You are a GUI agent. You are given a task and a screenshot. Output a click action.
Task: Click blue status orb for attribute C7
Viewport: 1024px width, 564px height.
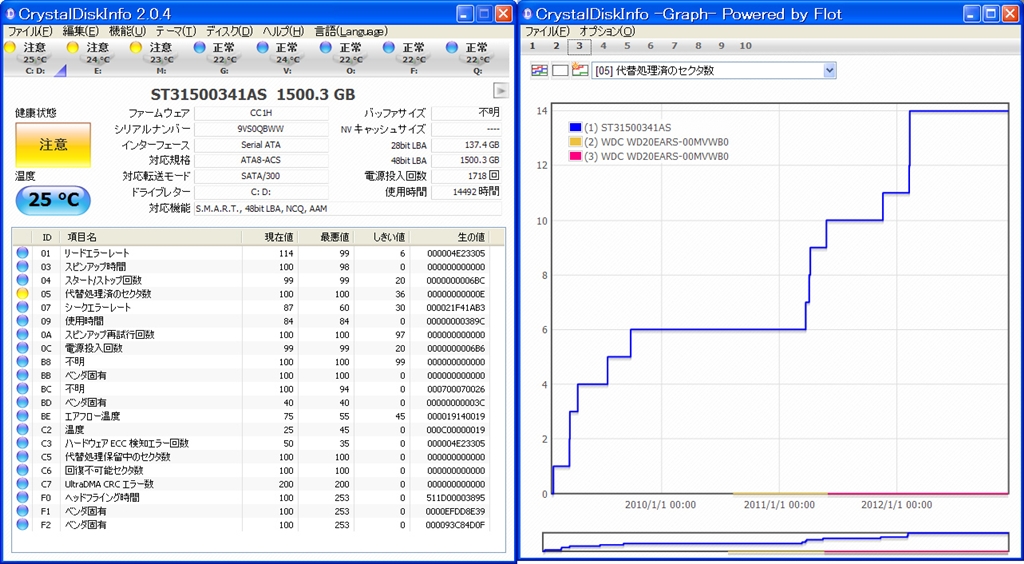23,484
